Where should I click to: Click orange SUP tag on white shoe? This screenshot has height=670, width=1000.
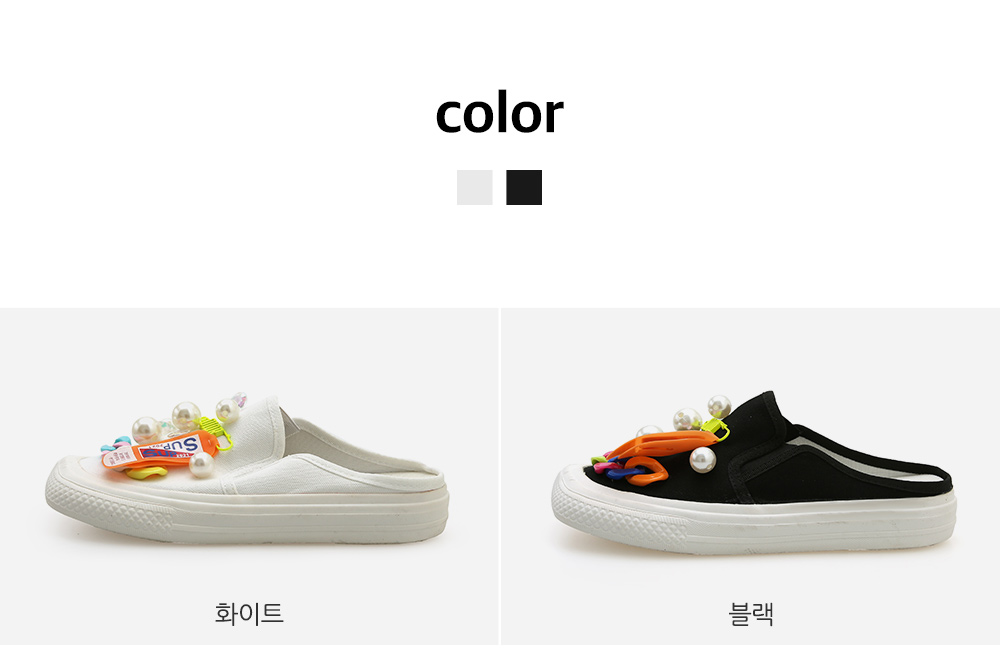click(x=158, y=450)
